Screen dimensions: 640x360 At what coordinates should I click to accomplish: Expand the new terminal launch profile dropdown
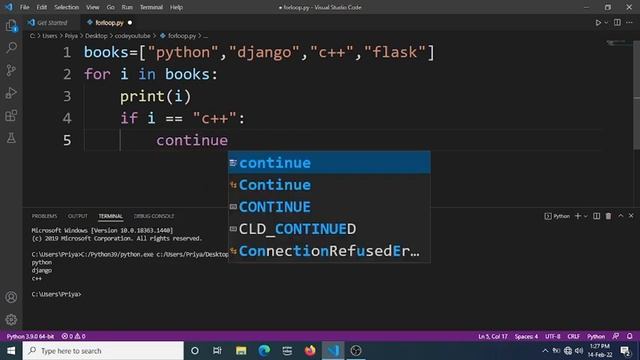coord(586,216)
